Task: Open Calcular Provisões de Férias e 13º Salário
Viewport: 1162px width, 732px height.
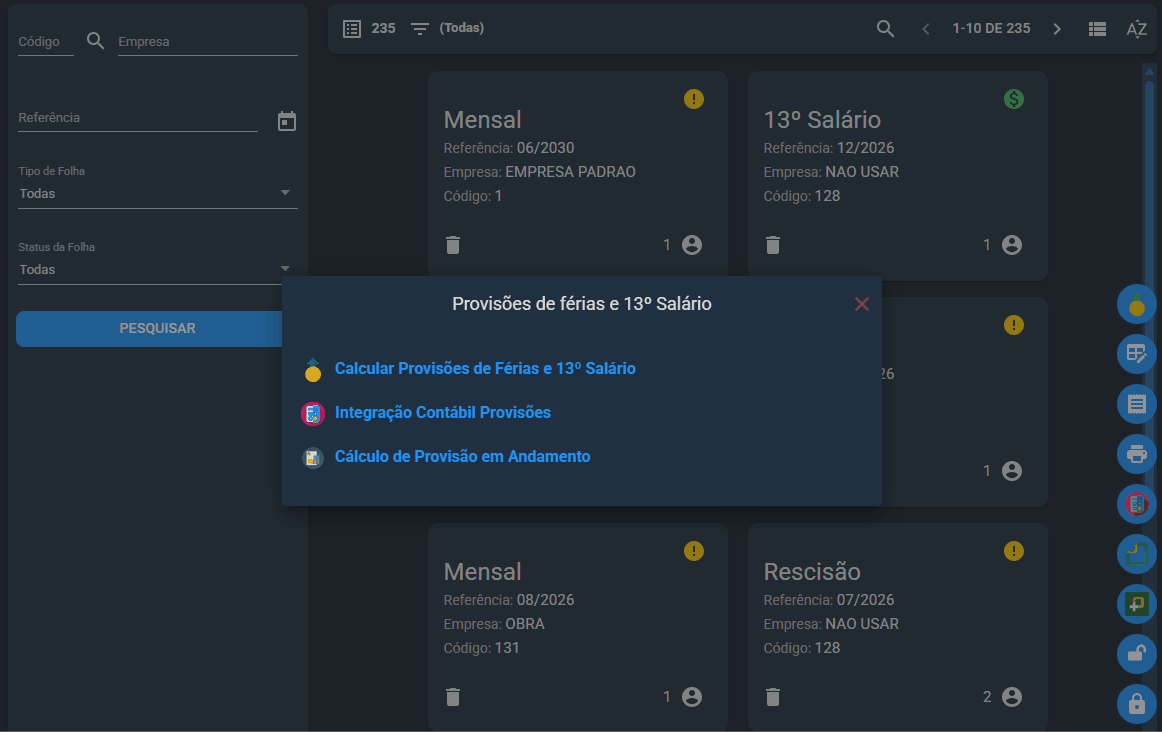Action: [485, 368]
